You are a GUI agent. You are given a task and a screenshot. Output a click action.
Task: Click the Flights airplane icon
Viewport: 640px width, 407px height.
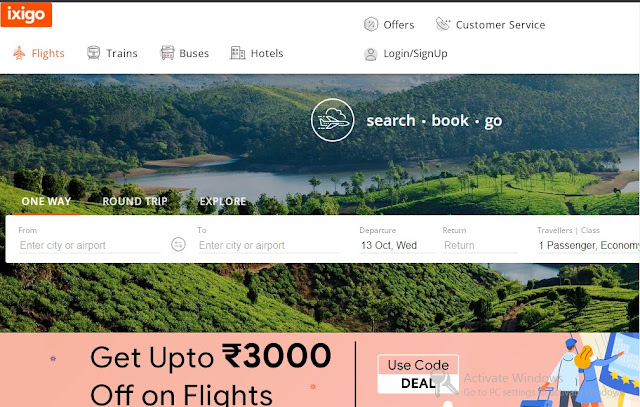click(x=19, y=53)
